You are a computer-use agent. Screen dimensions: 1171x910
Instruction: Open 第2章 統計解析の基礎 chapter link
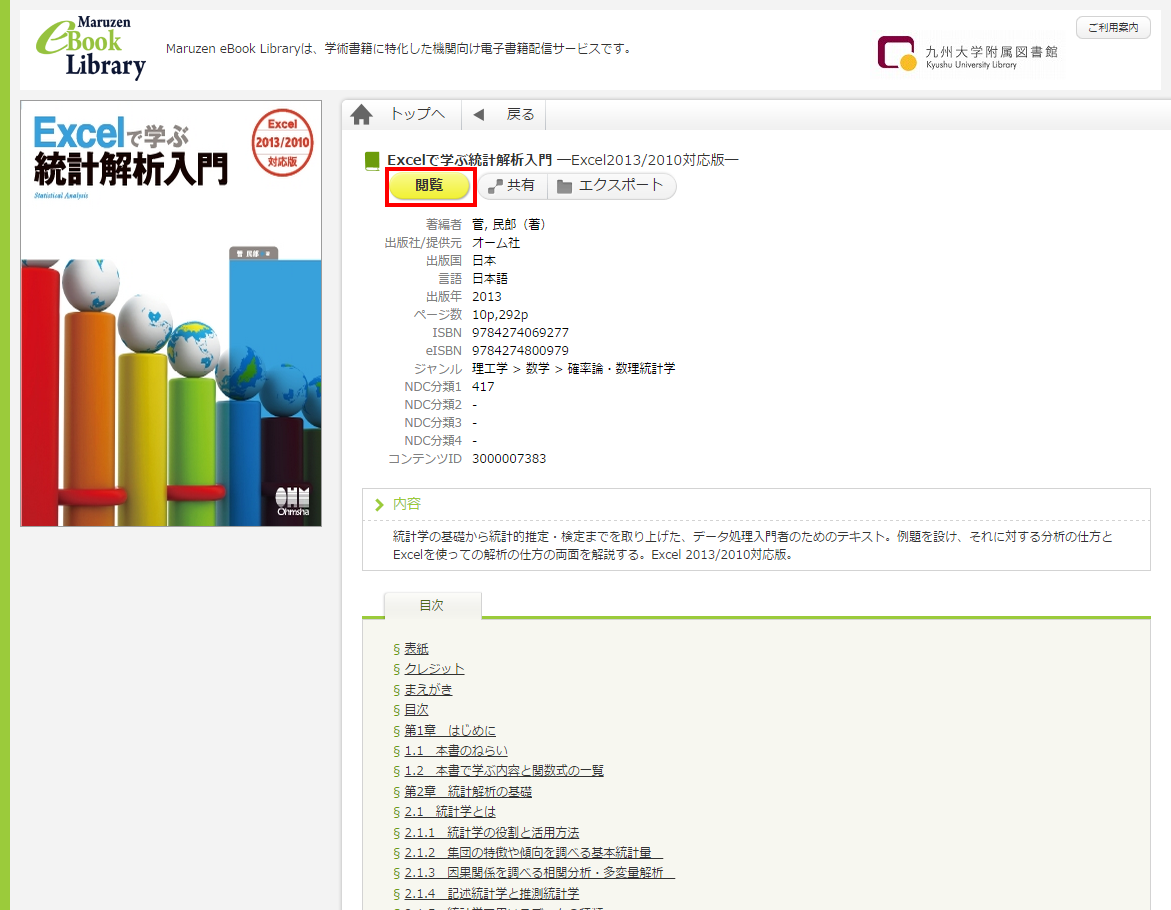tap(468, 791)
